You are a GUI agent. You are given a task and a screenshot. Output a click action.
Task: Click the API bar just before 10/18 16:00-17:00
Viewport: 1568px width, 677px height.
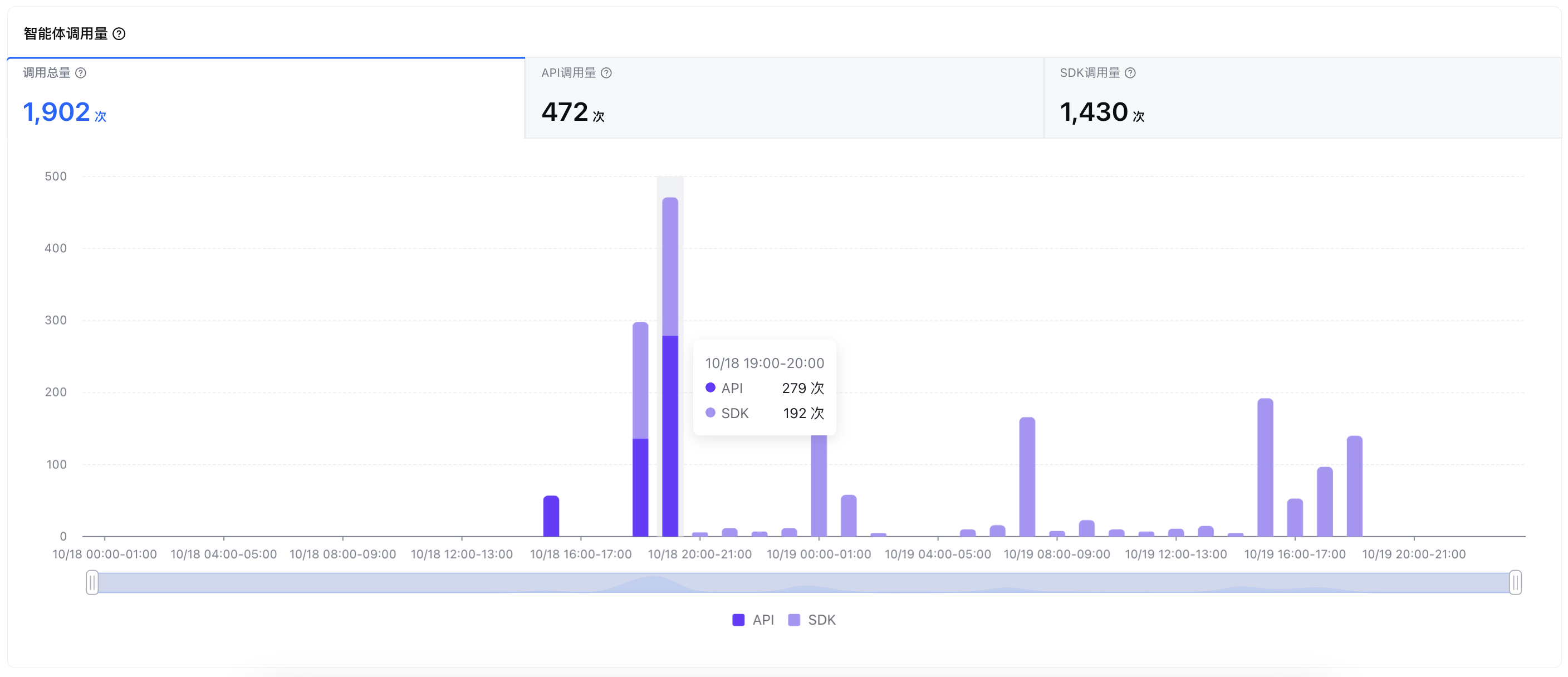pos(551,516)
